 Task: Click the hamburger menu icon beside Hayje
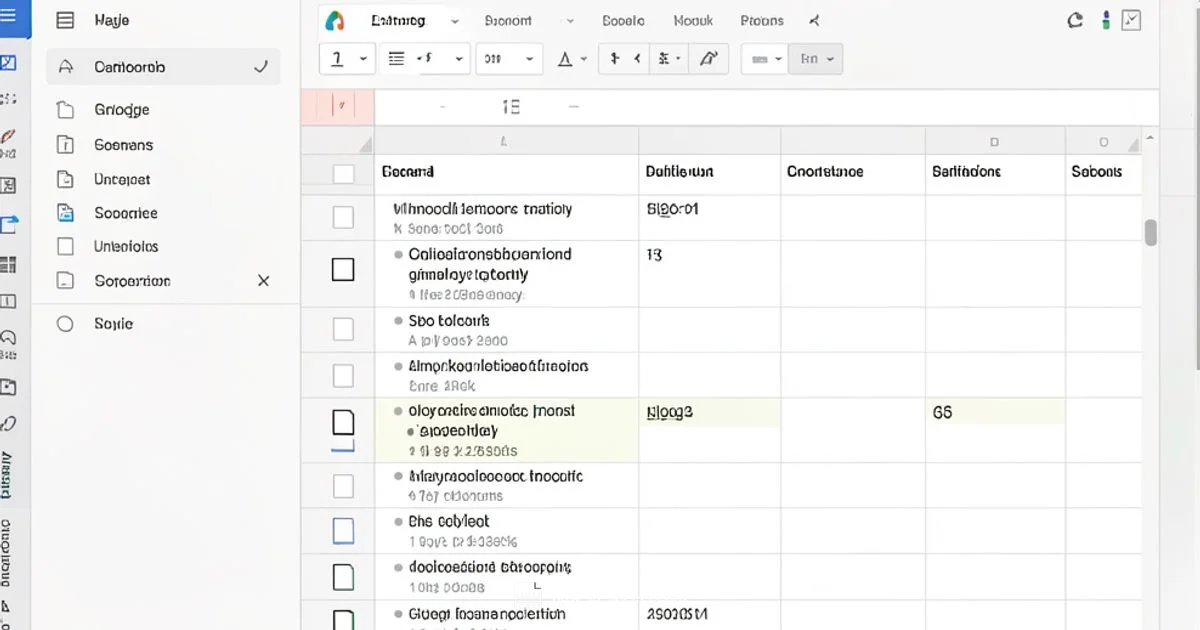(63, 19)
